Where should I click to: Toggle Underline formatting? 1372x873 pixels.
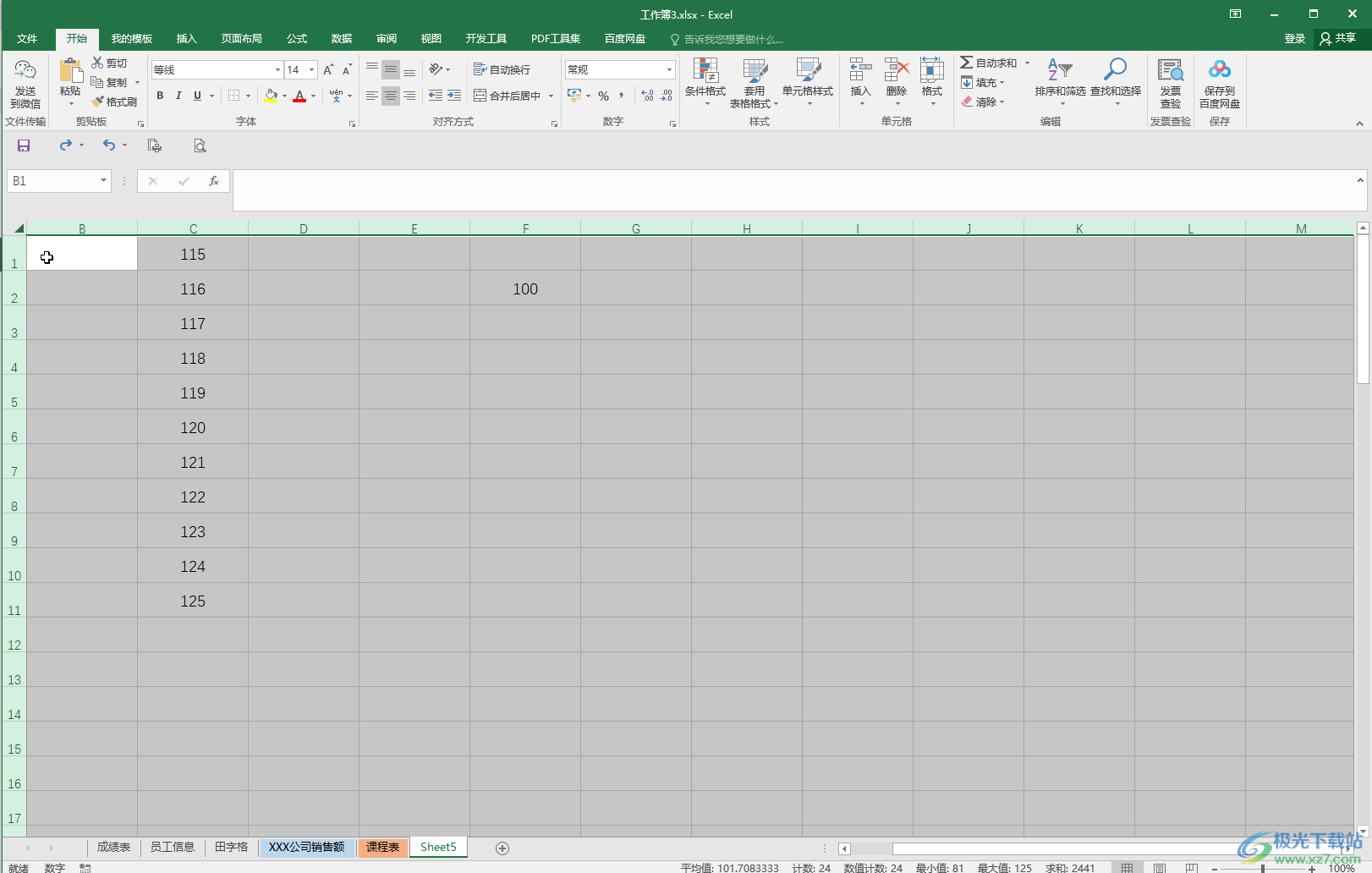(197, 96)
